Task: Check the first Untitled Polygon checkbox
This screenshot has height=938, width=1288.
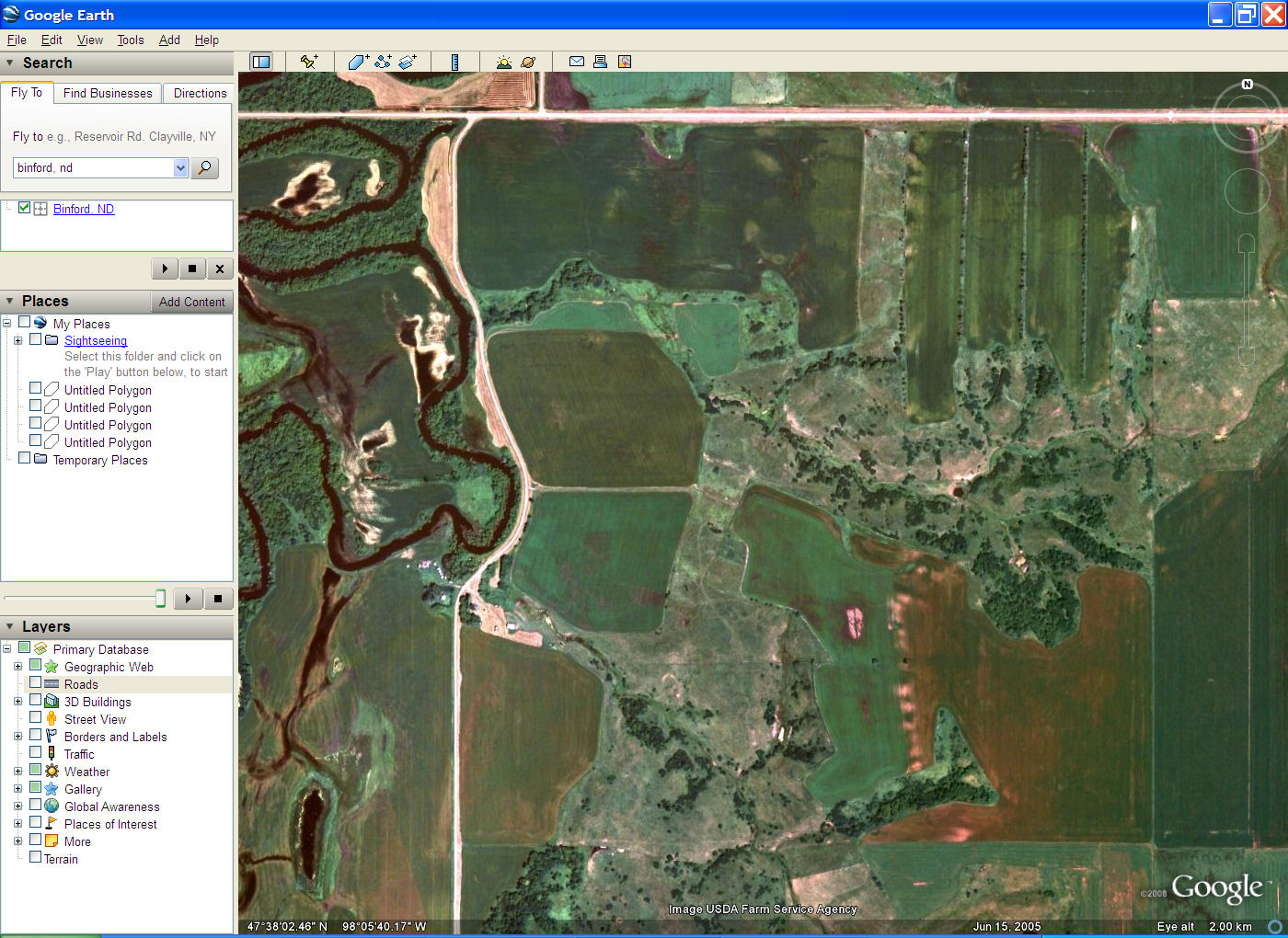Action: [35, 389]
